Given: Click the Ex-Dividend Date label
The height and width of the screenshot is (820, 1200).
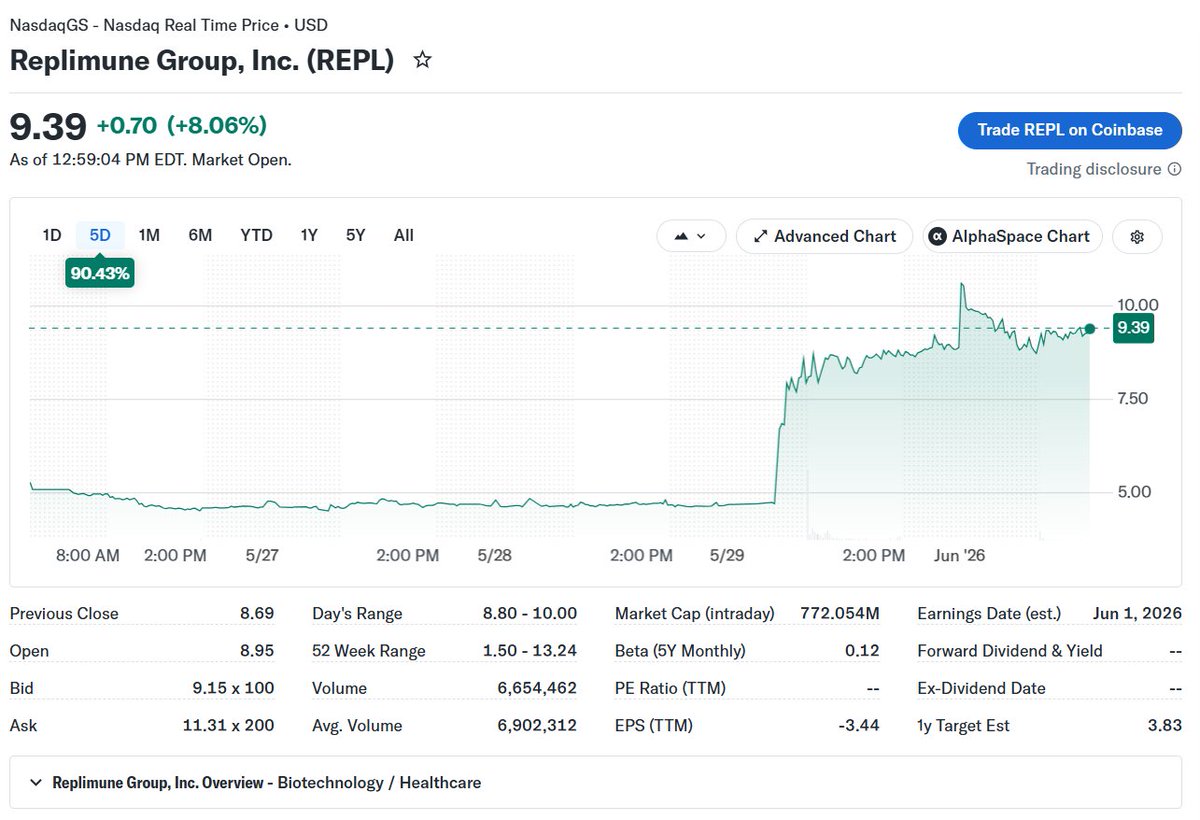Looking at the screenshot, I should point(981,688).
